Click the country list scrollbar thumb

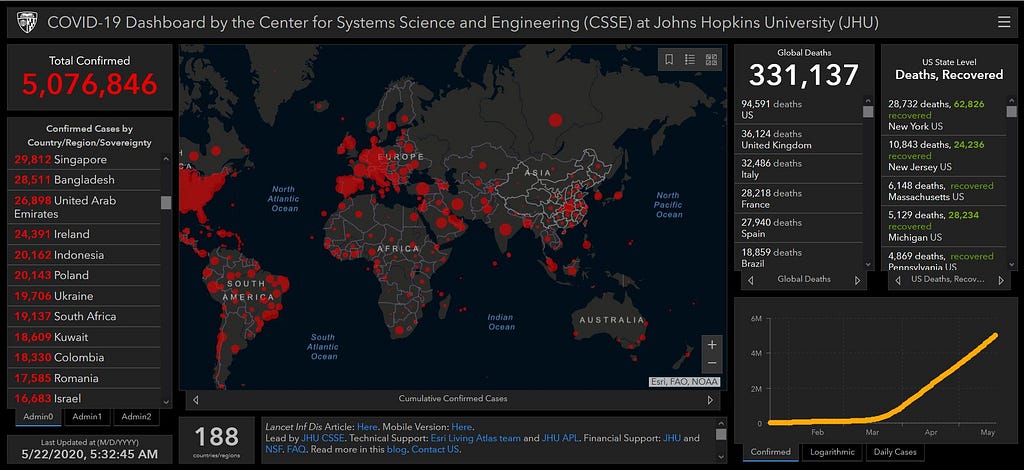tap(166, 202)
